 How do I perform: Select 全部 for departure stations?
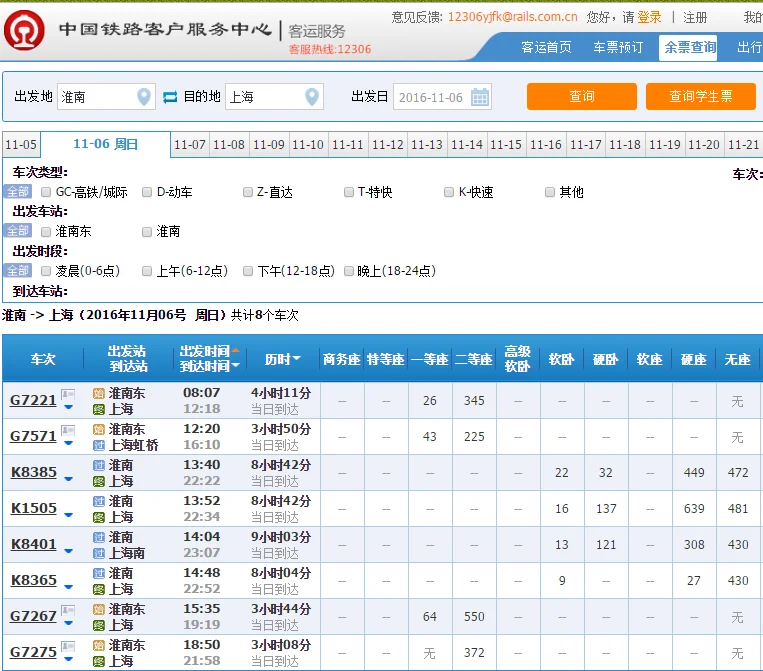pos(18,231)
